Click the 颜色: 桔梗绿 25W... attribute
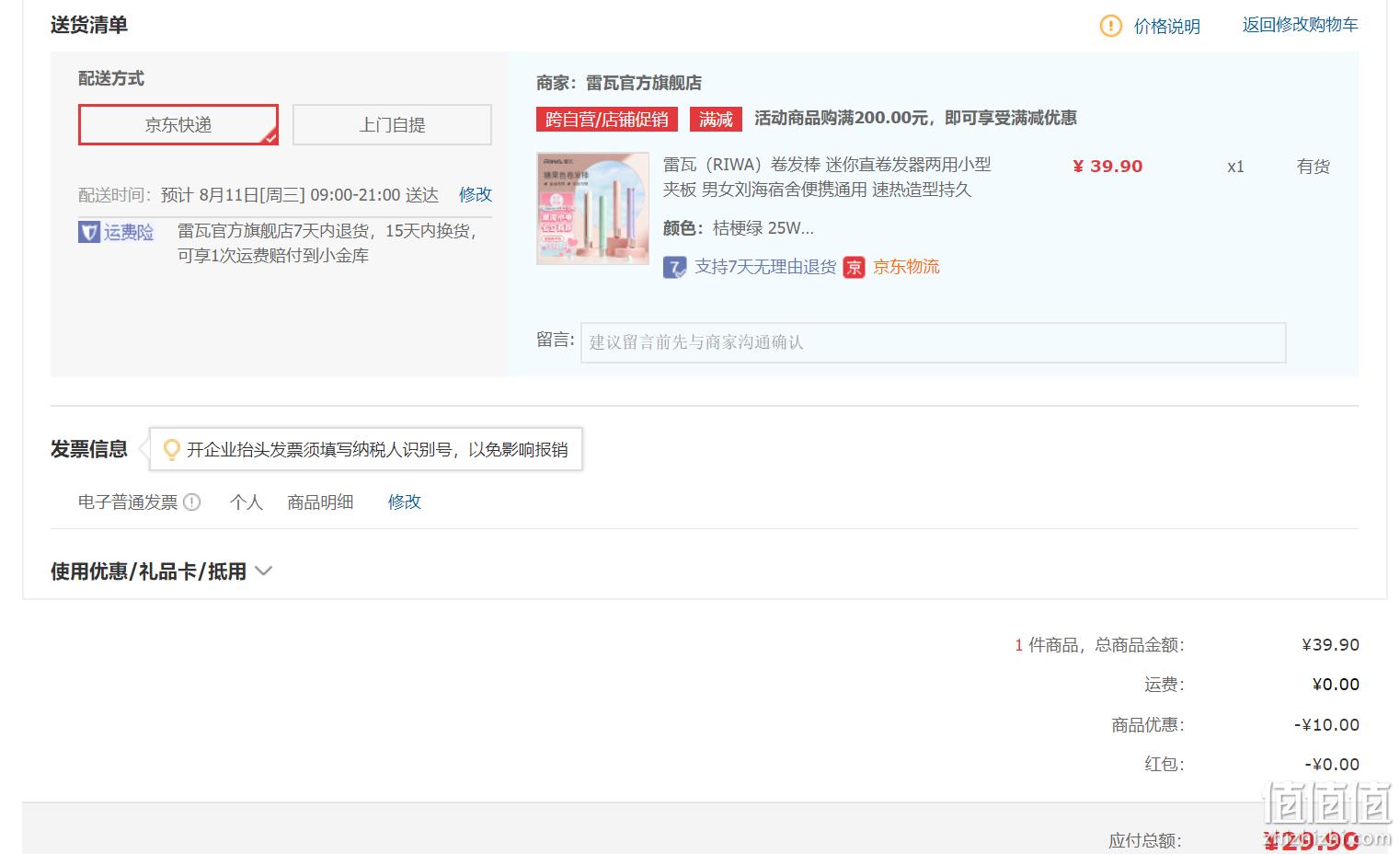The image size is (1400, 854). tap(739, 228)
